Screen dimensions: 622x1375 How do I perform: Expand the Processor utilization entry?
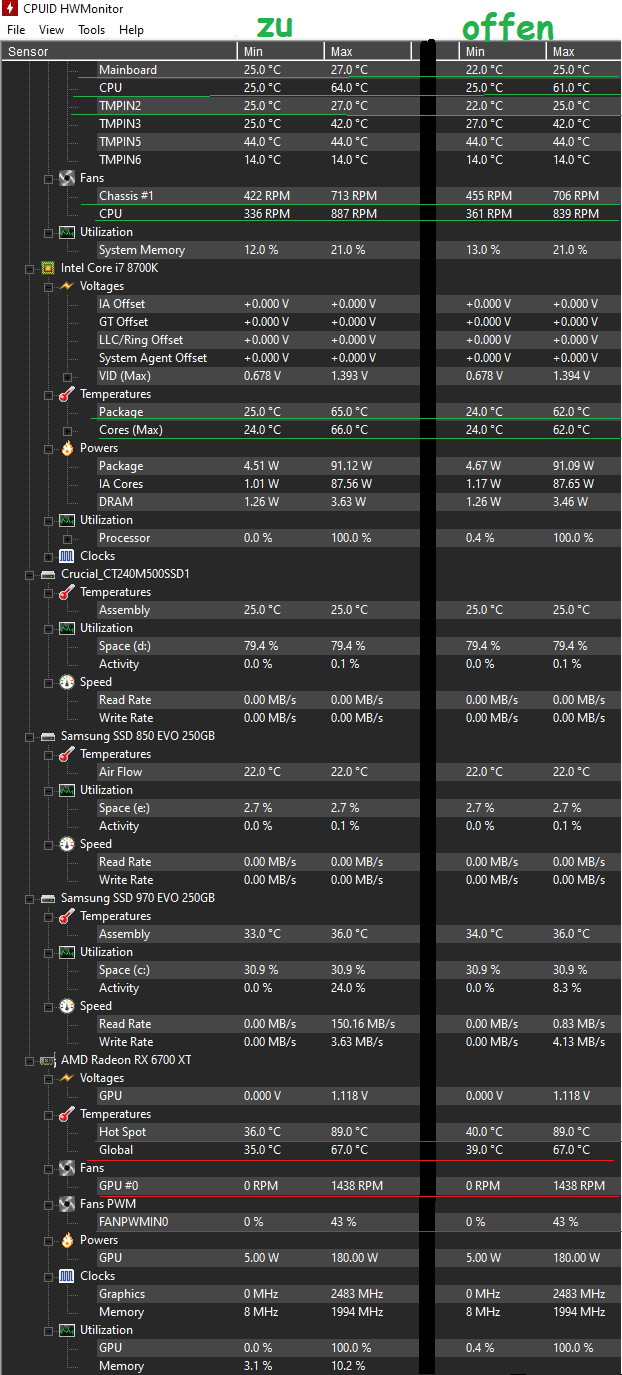pos(67,538)
